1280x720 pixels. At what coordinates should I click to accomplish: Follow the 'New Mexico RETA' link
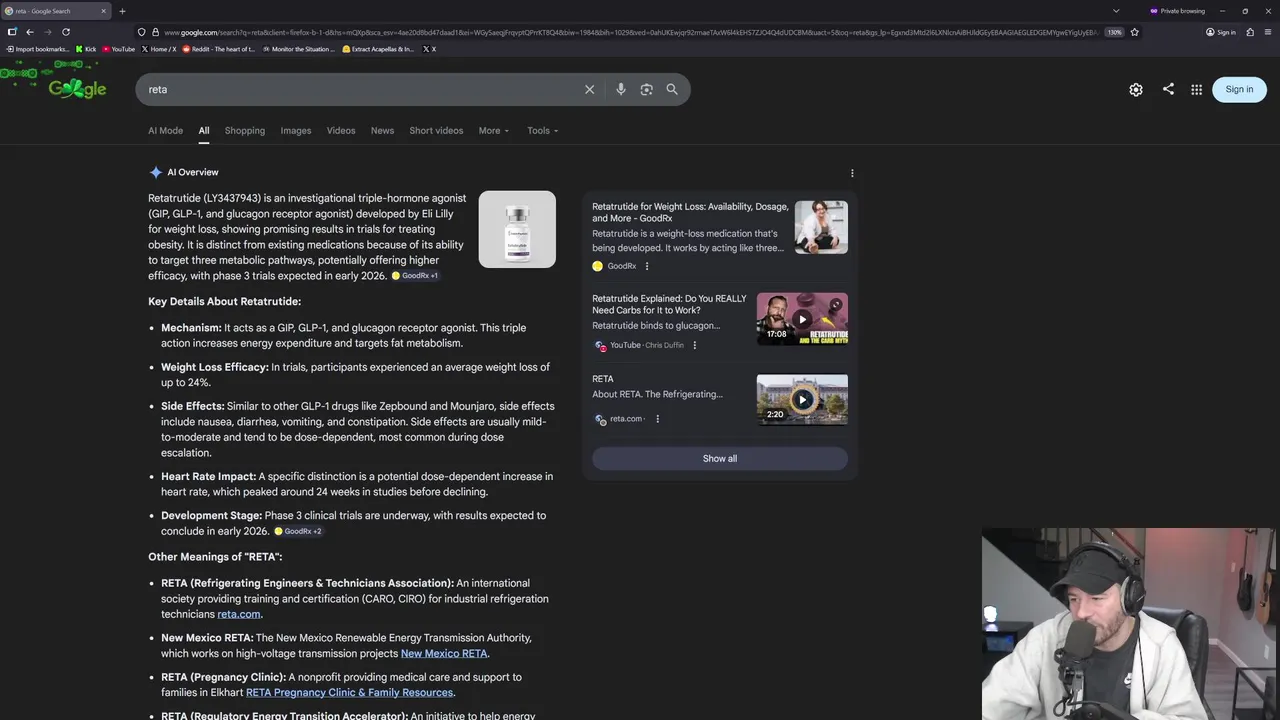444,653
